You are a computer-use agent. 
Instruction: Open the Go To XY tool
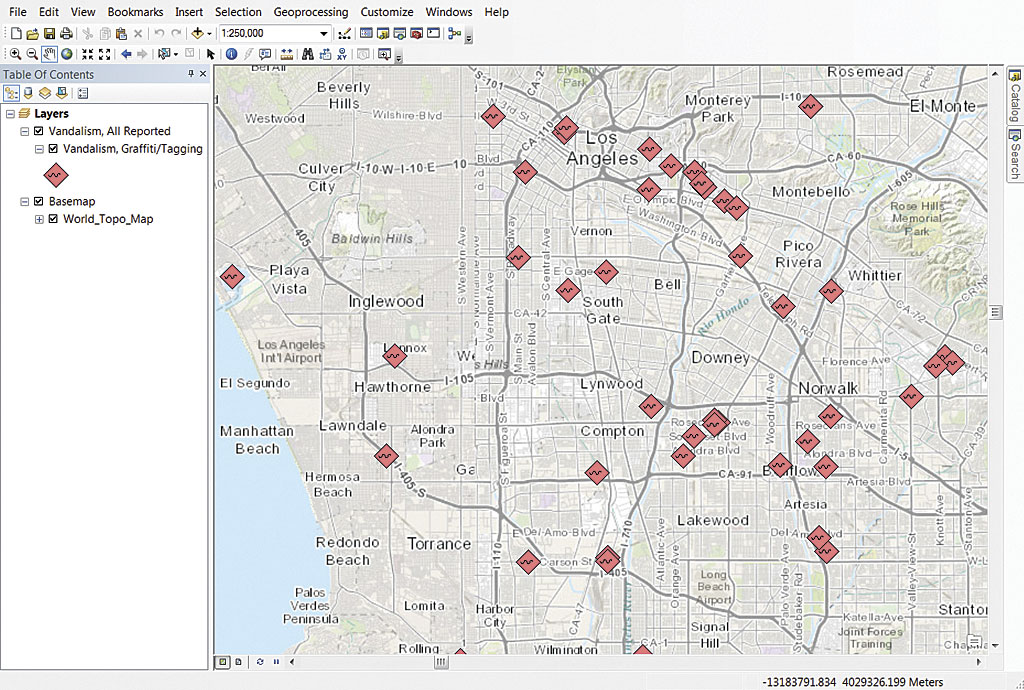(343, 54)
